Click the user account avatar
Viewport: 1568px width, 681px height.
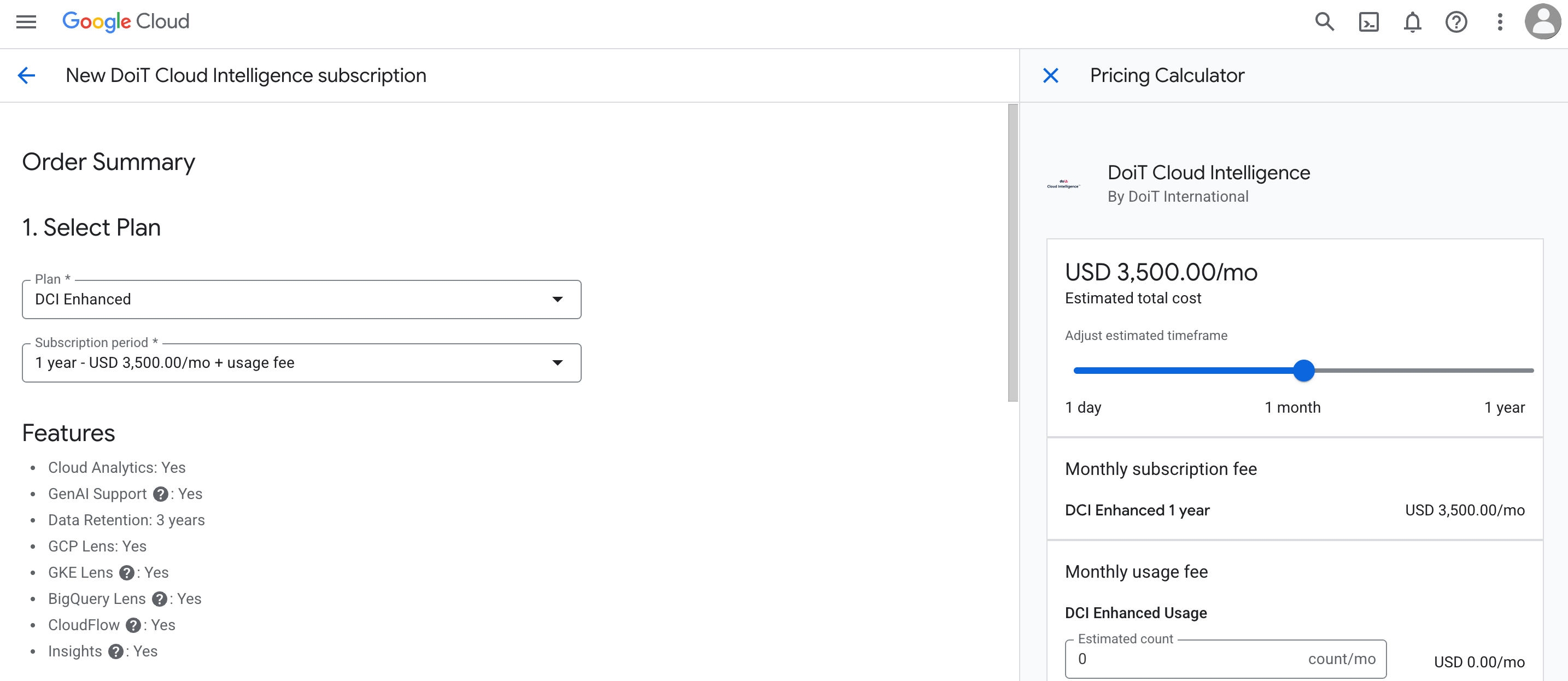click(1542, 22)
